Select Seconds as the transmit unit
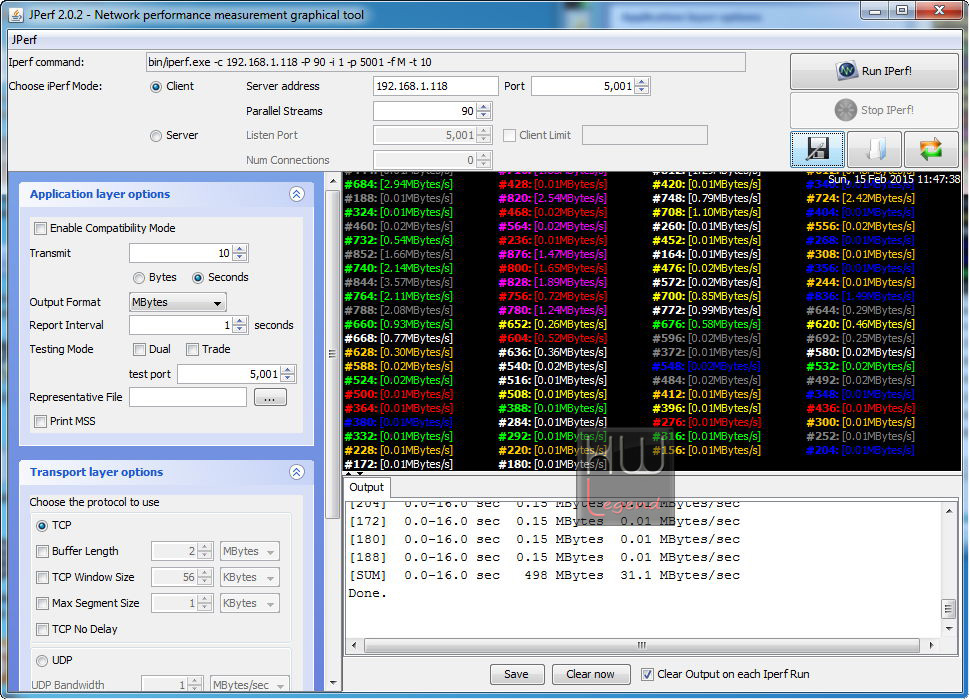970x700 pixels. click(198, 278)
